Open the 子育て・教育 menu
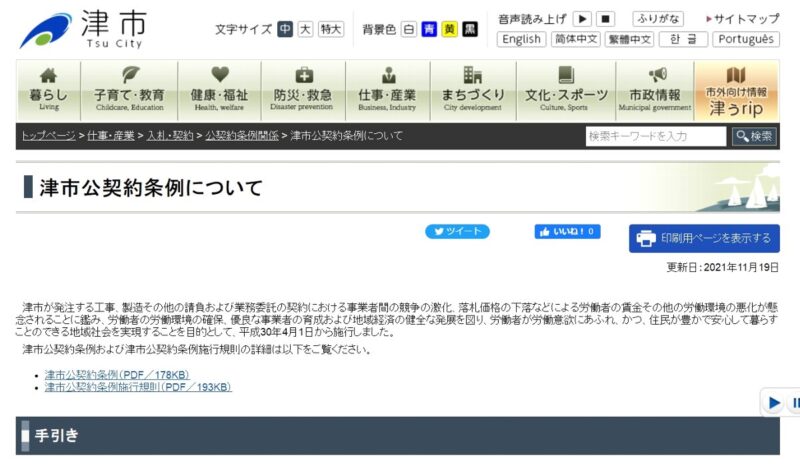Screen dimensions: 800x470 [x=130, y=90]
